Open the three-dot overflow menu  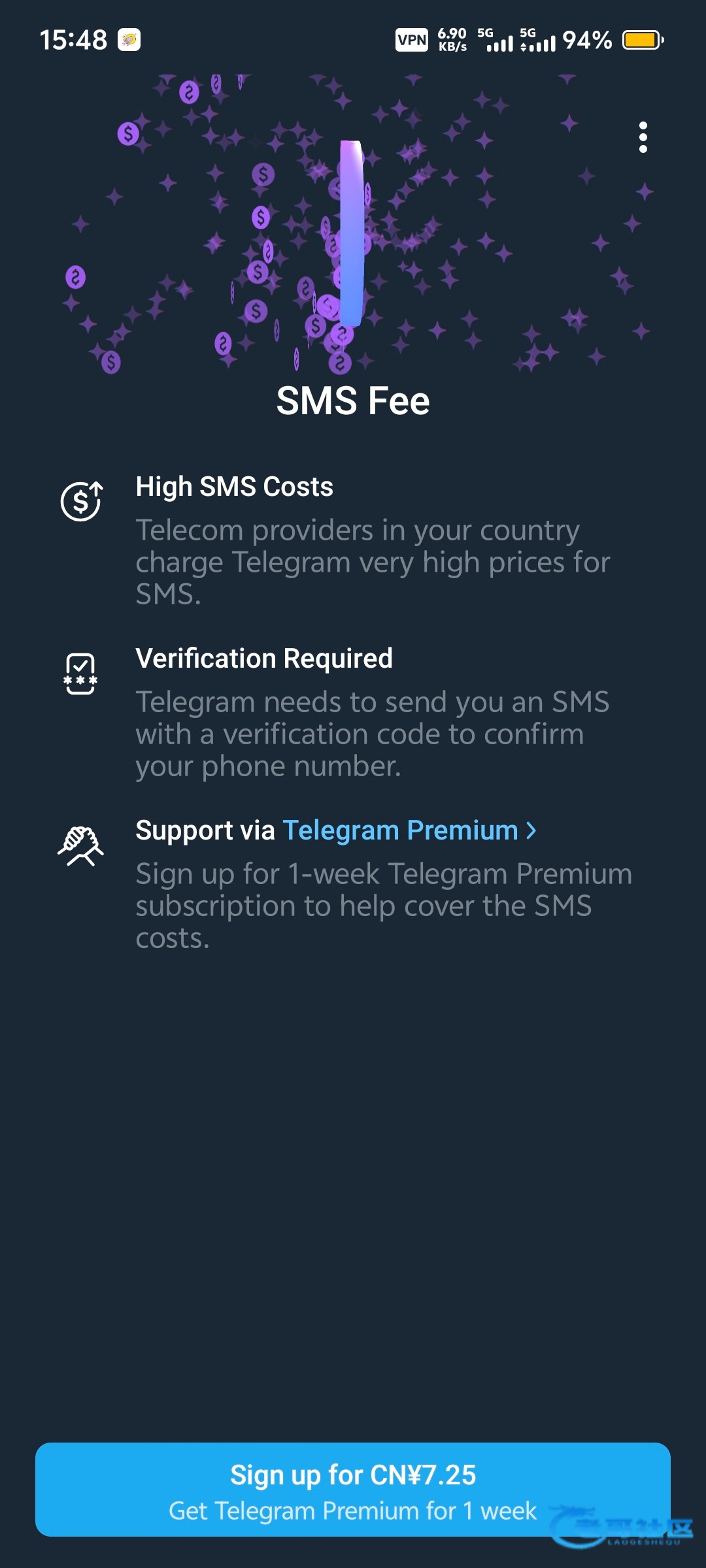point(643,137)
